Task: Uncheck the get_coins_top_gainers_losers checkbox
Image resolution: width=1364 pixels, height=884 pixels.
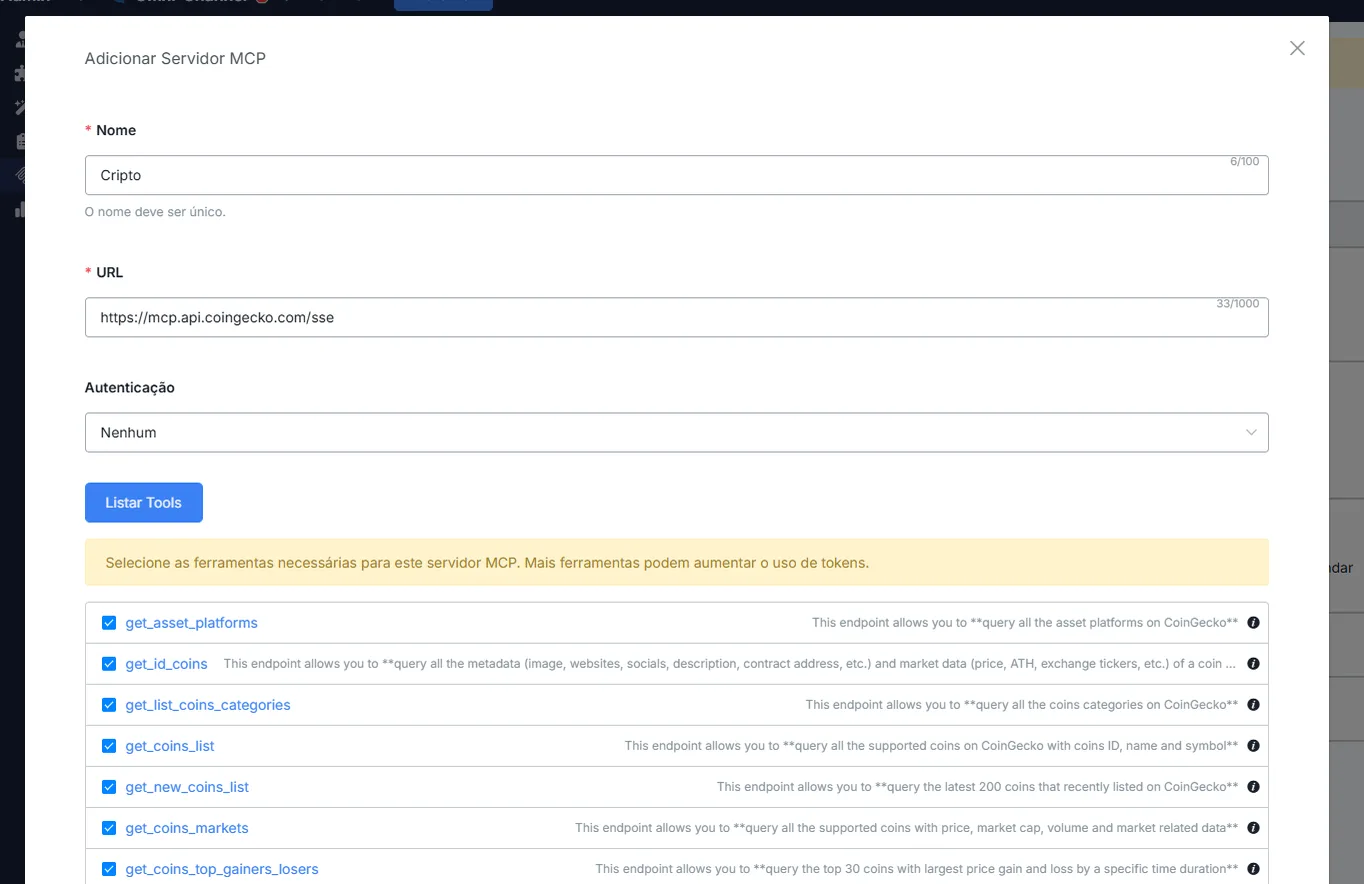Action: coord(109,869)
